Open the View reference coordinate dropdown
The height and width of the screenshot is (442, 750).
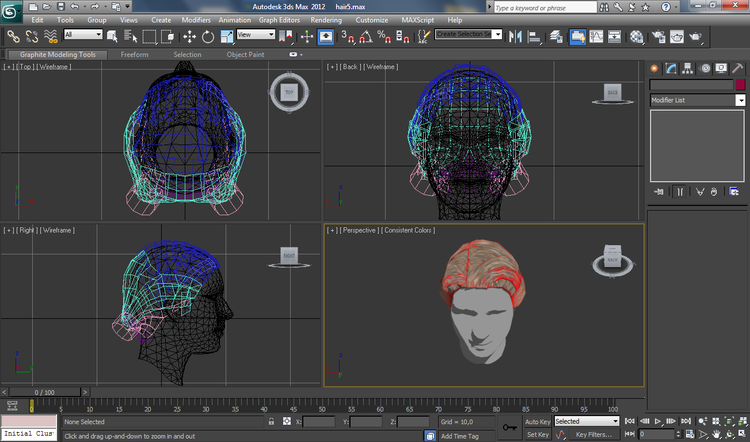(x=255, y=34)
